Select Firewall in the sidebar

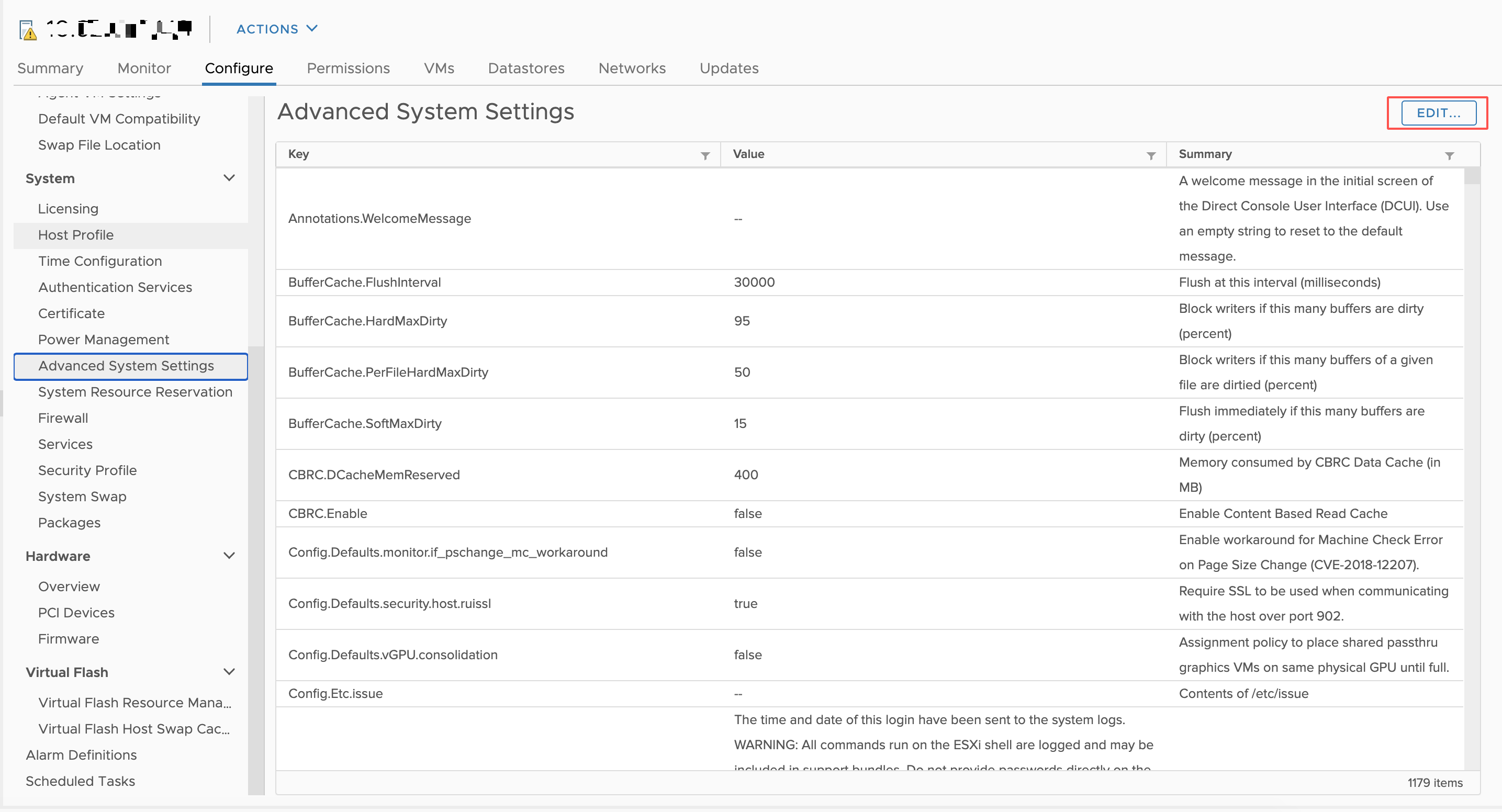(x=63, y=418)
